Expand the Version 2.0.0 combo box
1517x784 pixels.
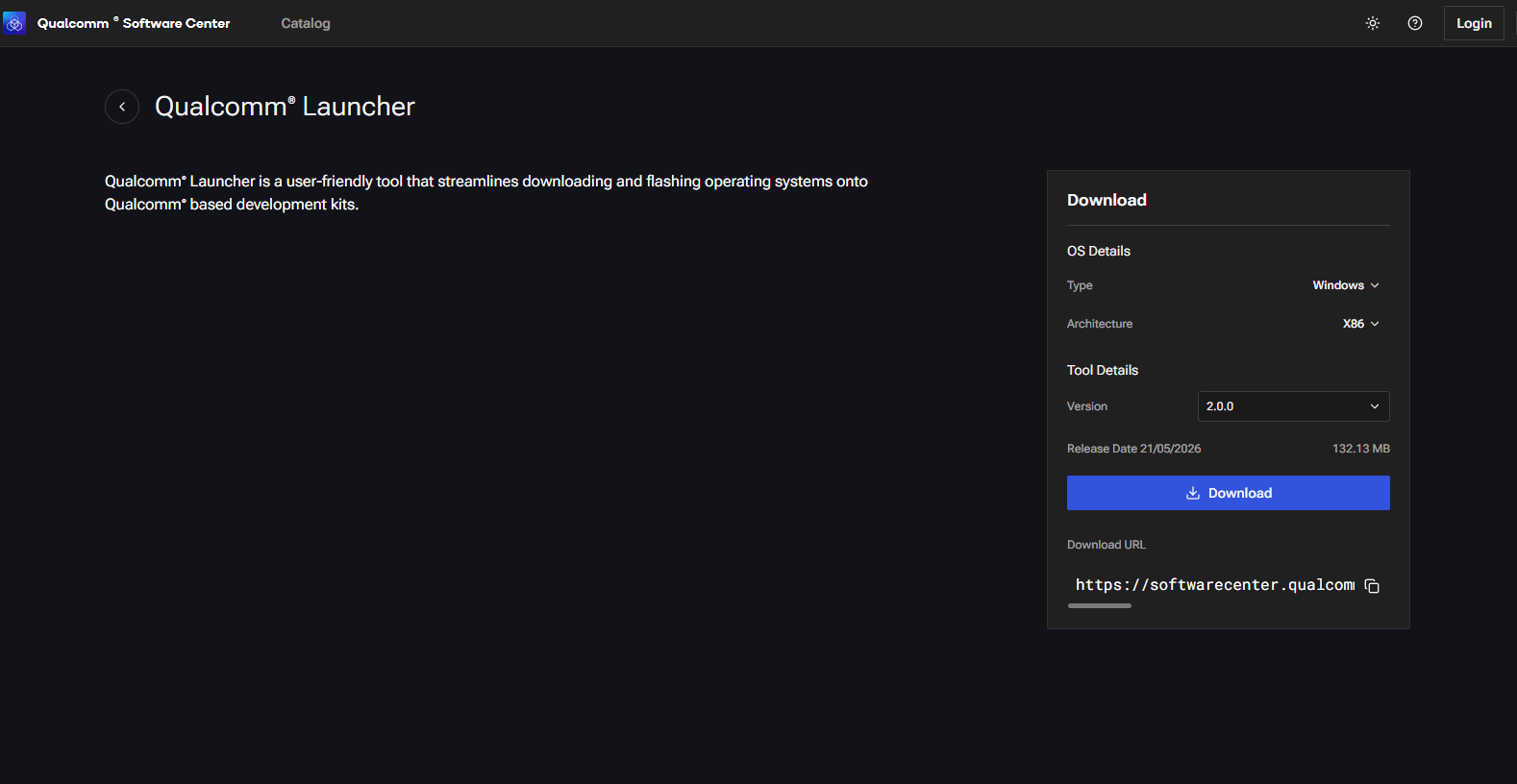pos(1294,406)
